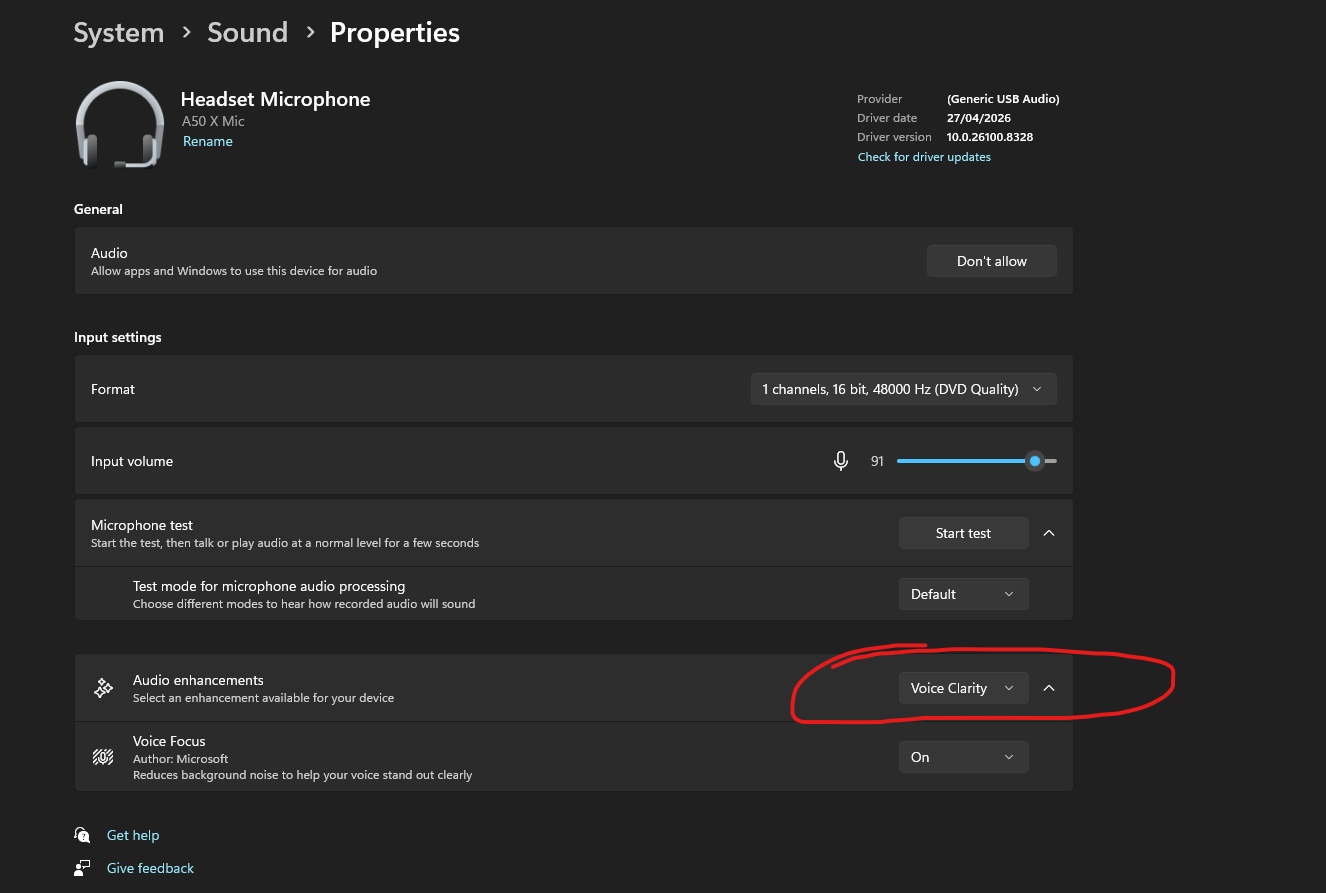This screenshot has width=1326, height=893.
Task: Click the Give feedback icon
Action: tap(82, 868)
